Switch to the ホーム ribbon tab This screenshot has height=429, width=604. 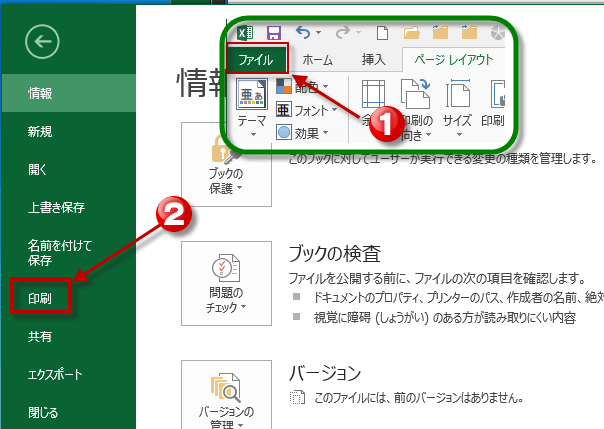317,60
